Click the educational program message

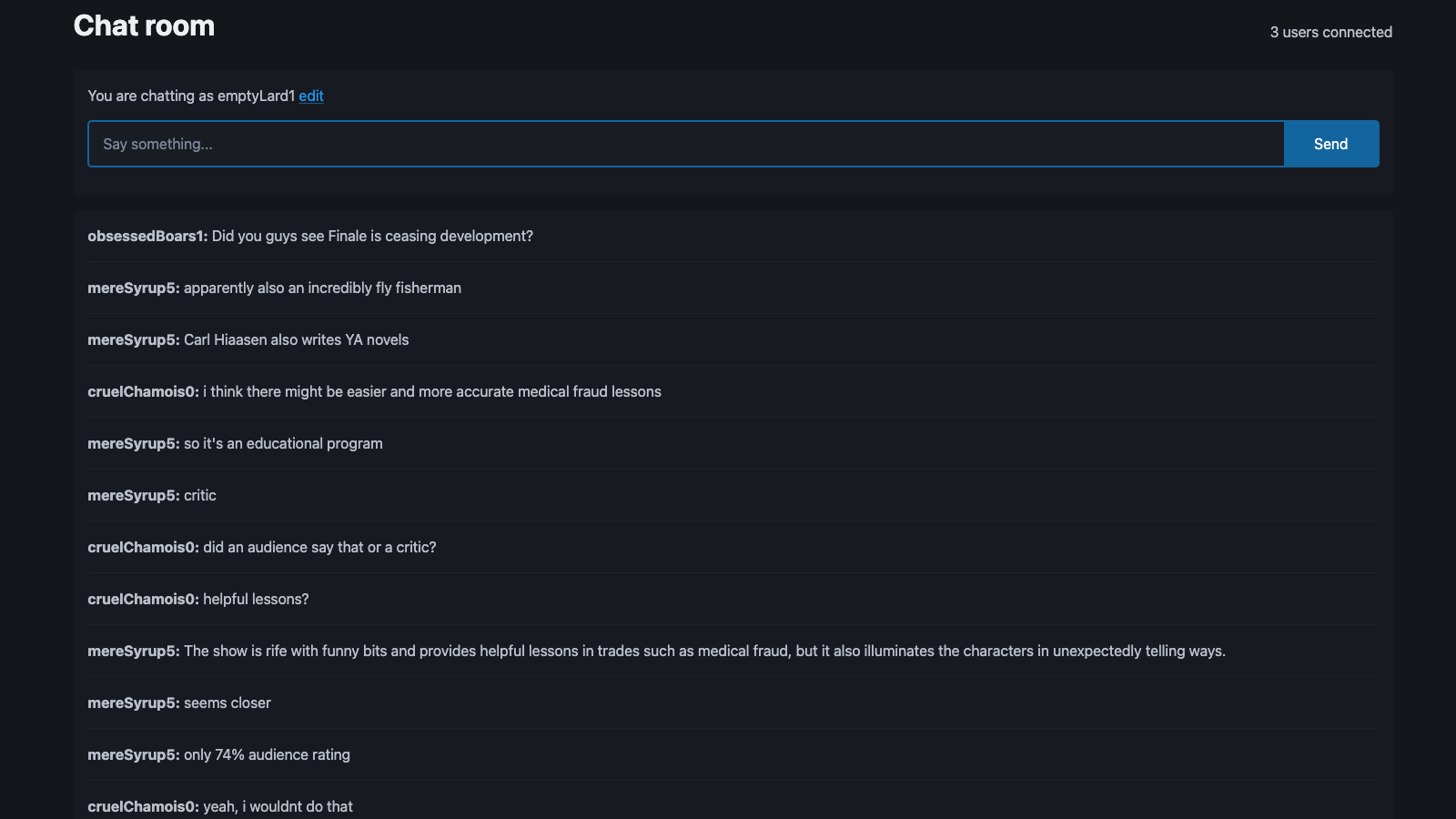(x=282, y=443)
